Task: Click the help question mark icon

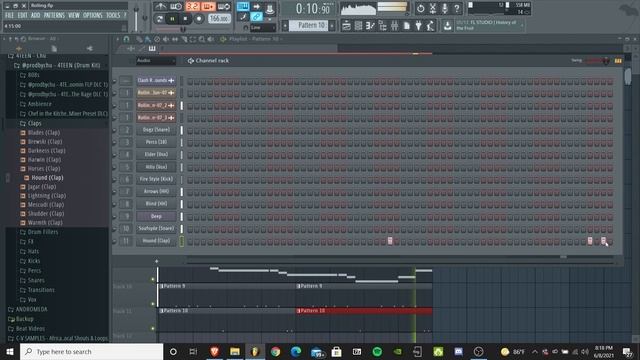Action: coord(457,8)
